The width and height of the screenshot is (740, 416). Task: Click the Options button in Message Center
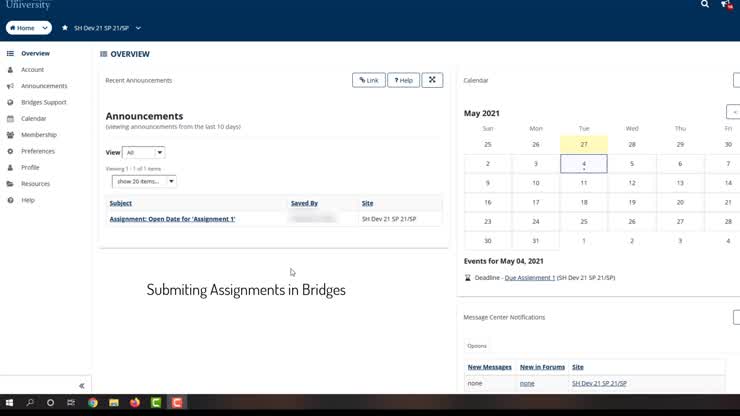coord(477,346)
